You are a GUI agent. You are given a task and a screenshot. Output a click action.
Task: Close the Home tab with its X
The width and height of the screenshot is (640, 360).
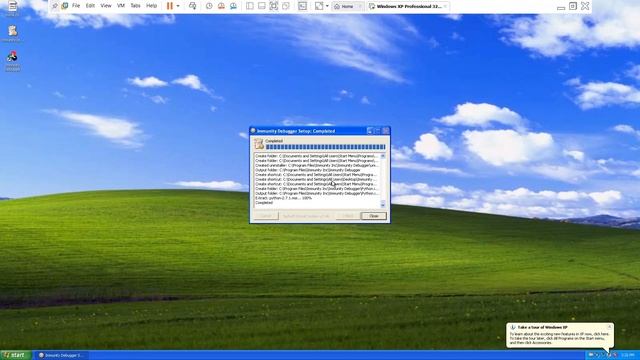360,7
